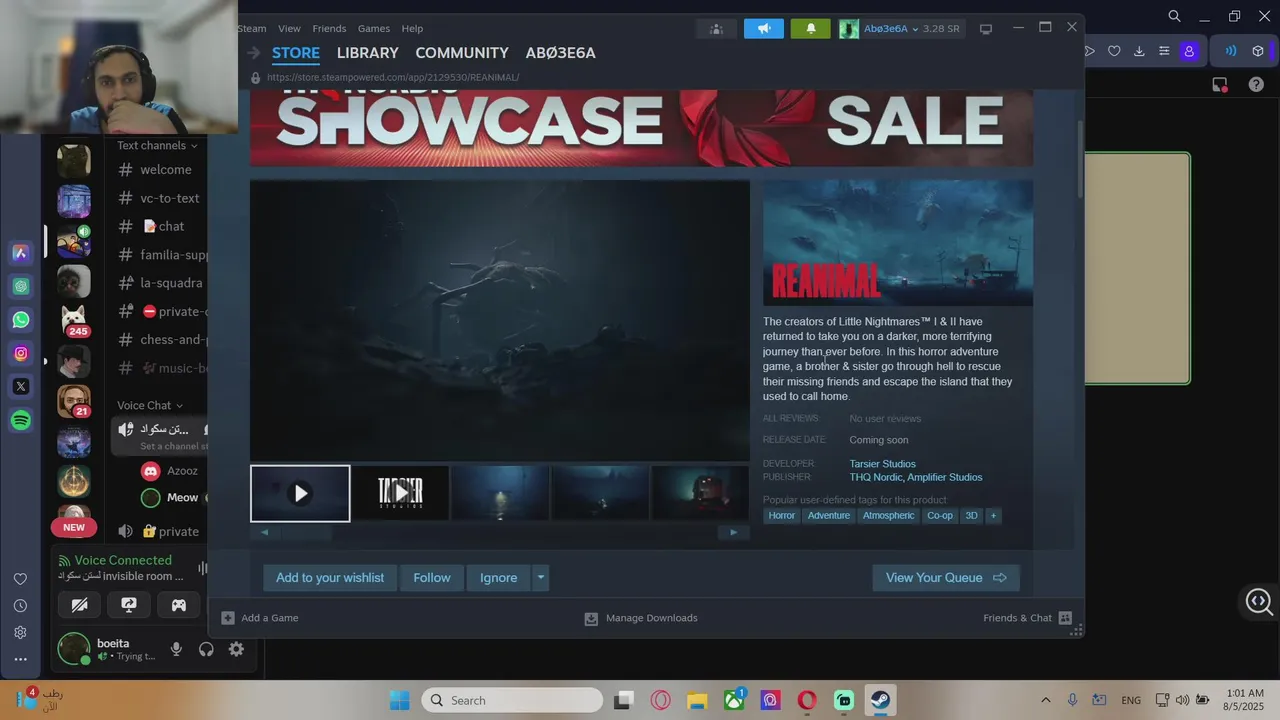Show hidden system tray icons chevron

[1046, 700]
